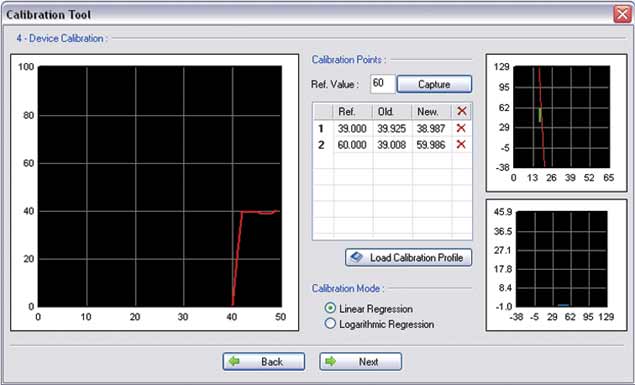Delete calibration point 1 with its red X
Image resolution: width=635 pixels, height=385 pixels.
click(x=461, y=128)
